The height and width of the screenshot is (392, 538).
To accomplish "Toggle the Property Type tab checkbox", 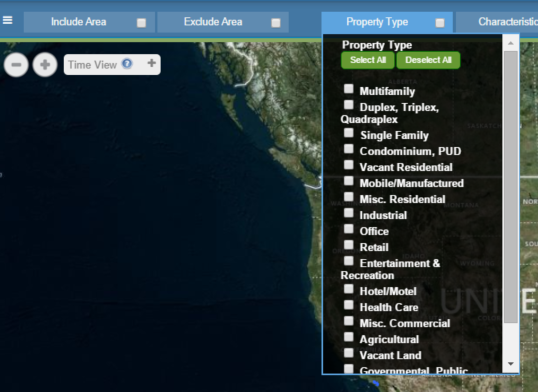I will click(440, 23).
